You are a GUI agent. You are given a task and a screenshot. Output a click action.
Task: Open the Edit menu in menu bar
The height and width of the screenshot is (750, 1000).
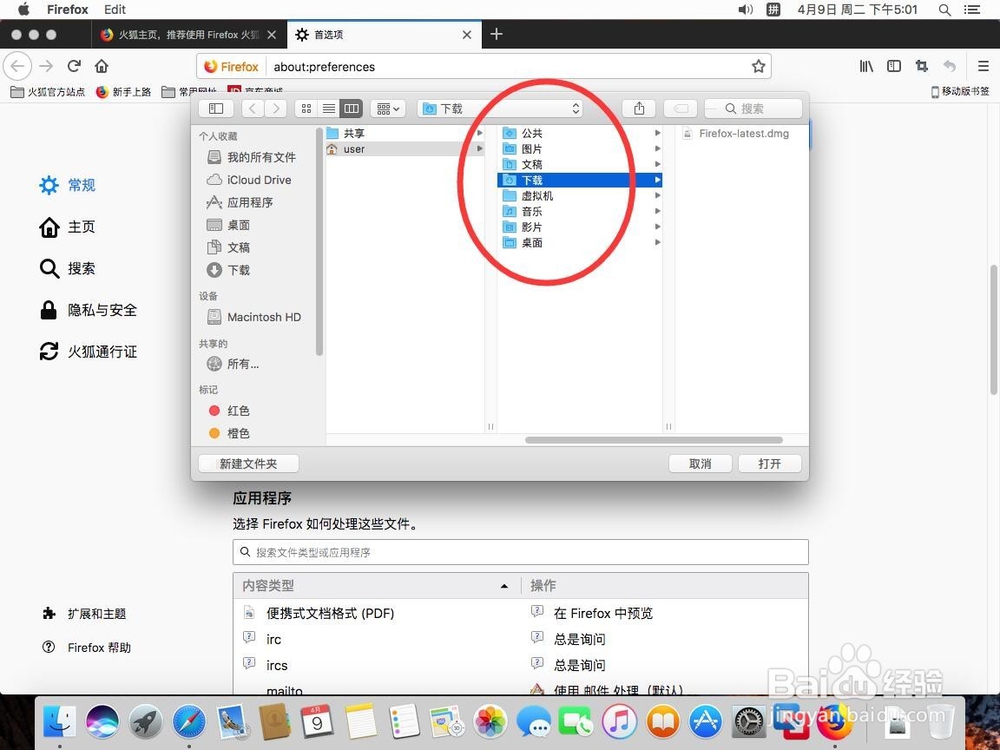(115, 10)
